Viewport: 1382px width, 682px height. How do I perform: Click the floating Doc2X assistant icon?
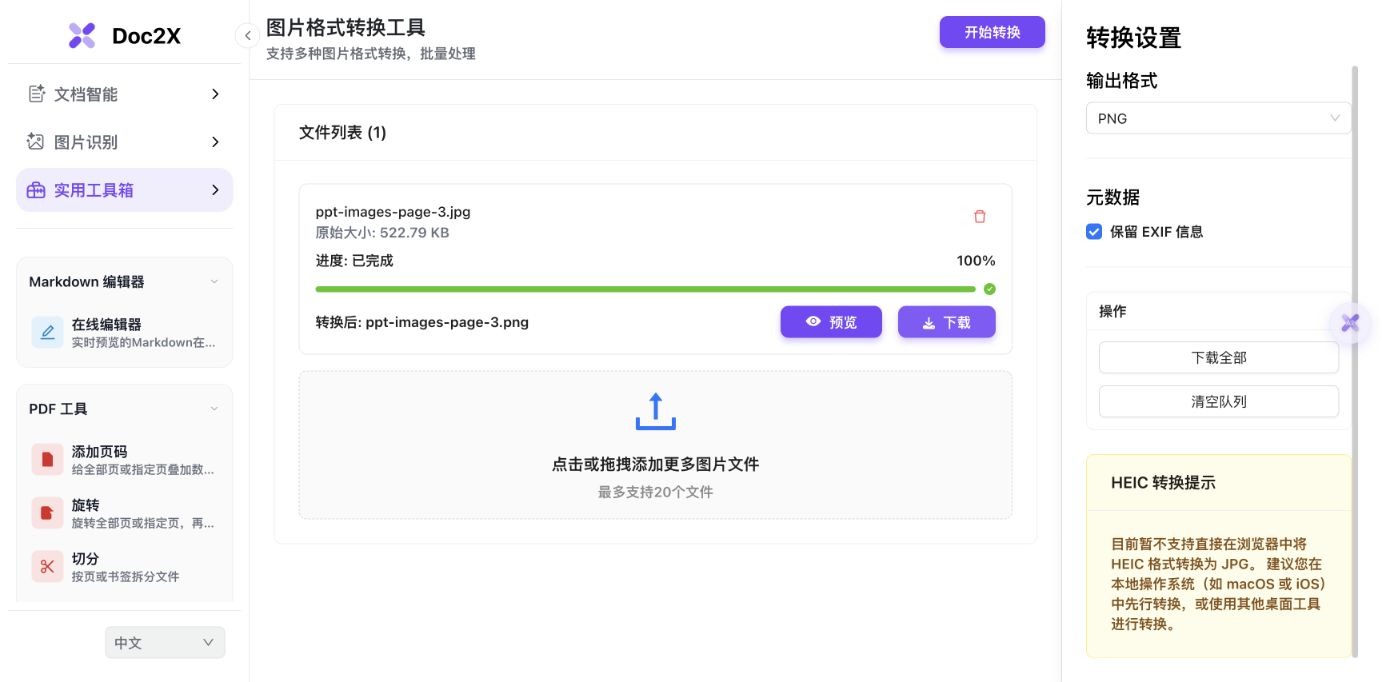click(1351, 323)
